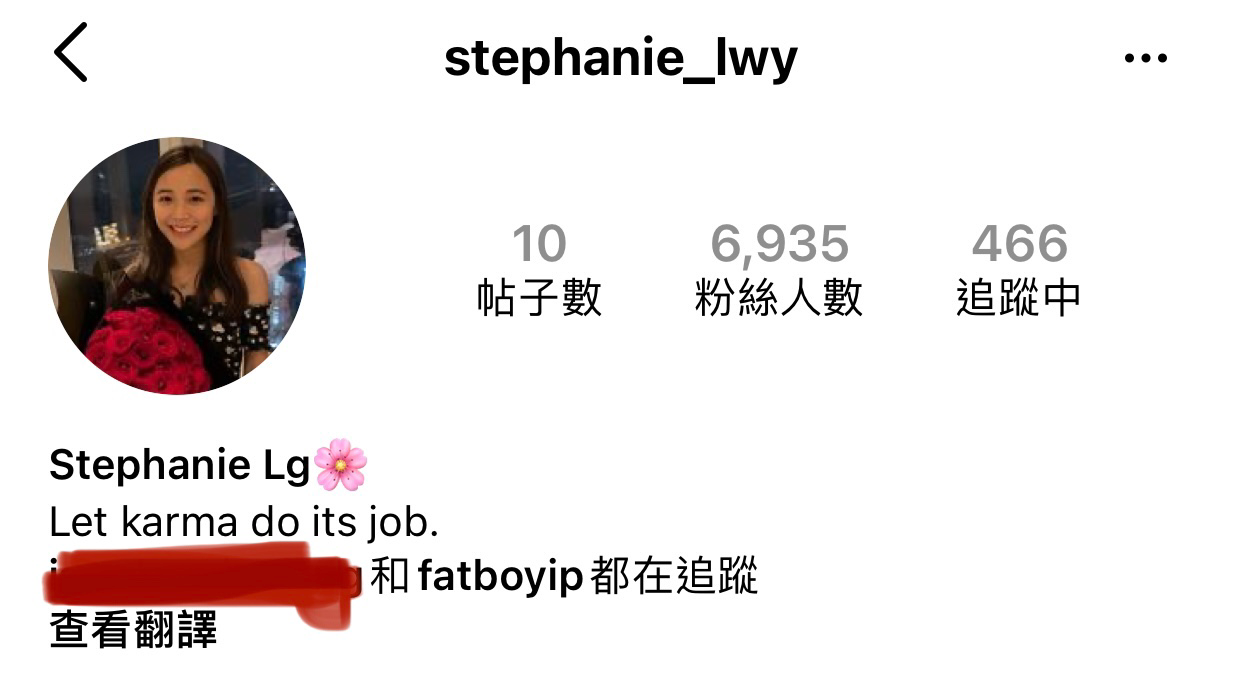This screenshot has width=1242, height=689.
Task: Tap the 帖子數 posts label
Action: [x=539, y=298]
